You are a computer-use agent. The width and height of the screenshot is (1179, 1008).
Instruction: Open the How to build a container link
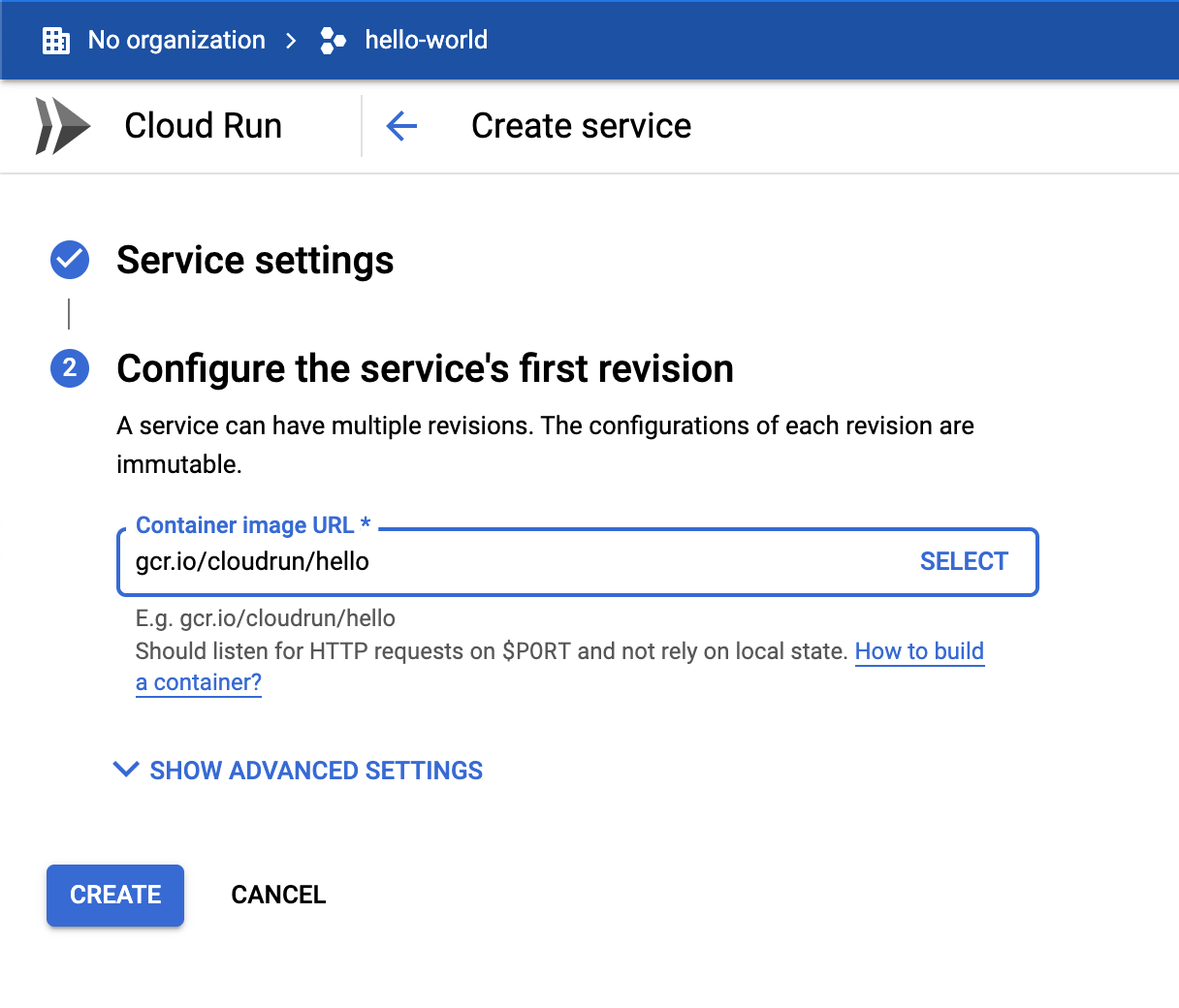pyautogui.click(x=919, y=651)
